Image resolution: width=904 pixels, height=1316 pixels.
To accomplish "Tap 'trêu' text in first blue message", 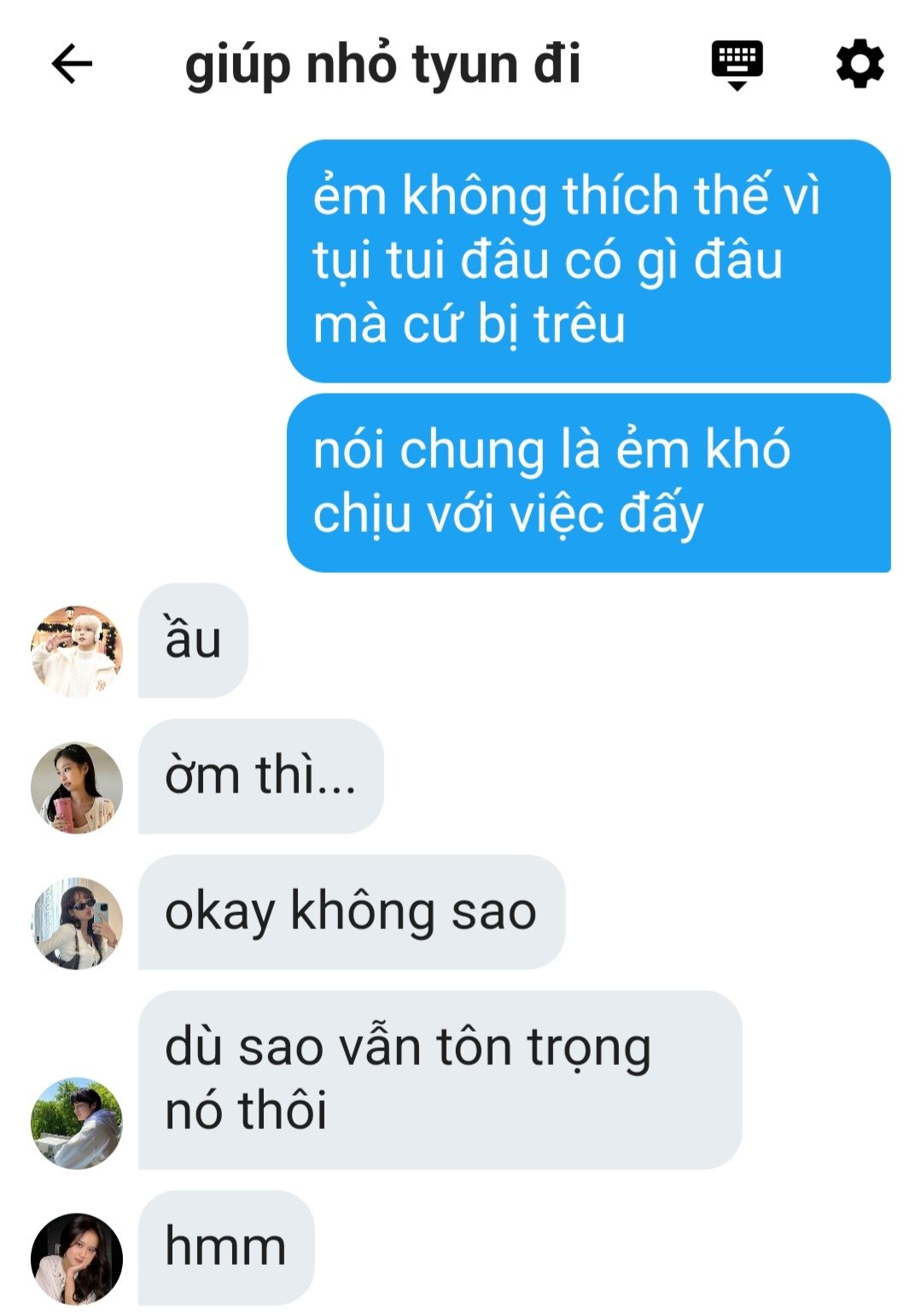I will coord(579,325).
